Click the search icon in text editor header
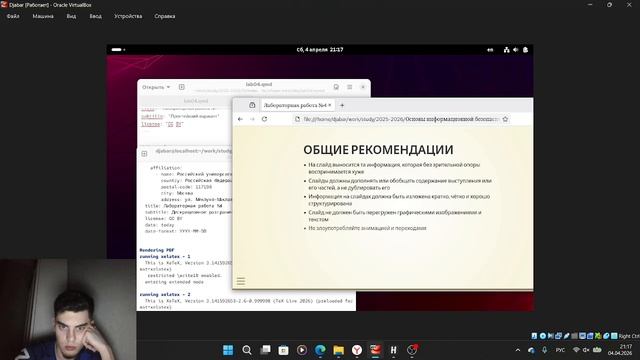Viewport: 640px width, 360px height. (x=336, y=87)
